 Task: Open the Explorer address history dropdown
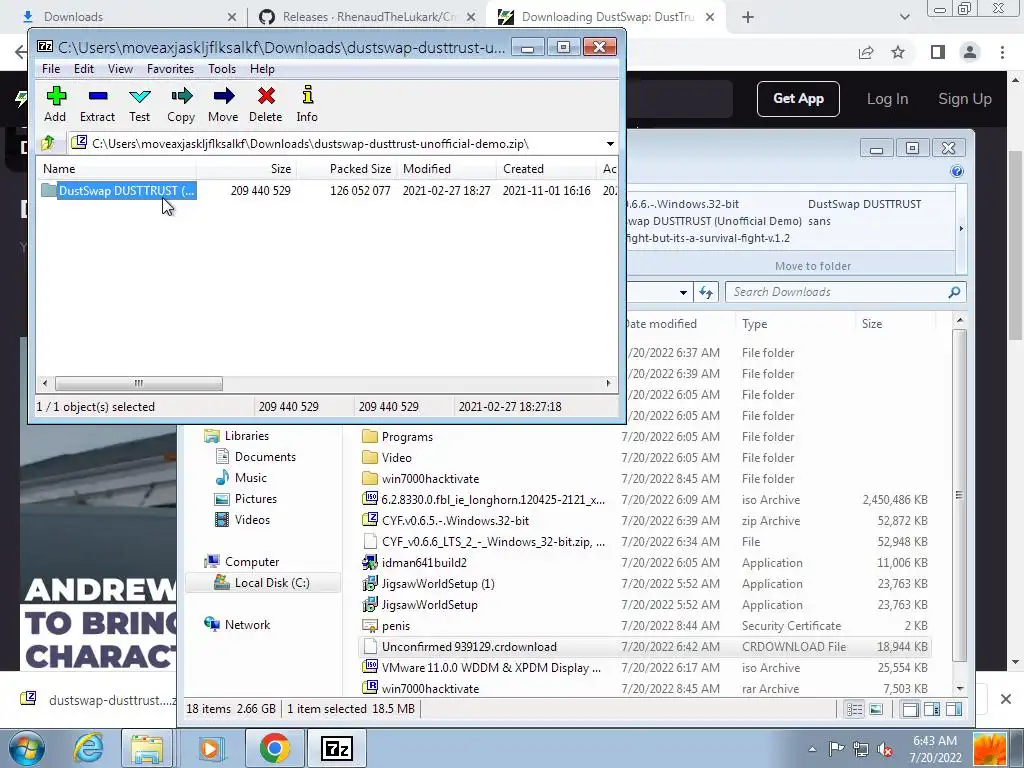(683, 292)
